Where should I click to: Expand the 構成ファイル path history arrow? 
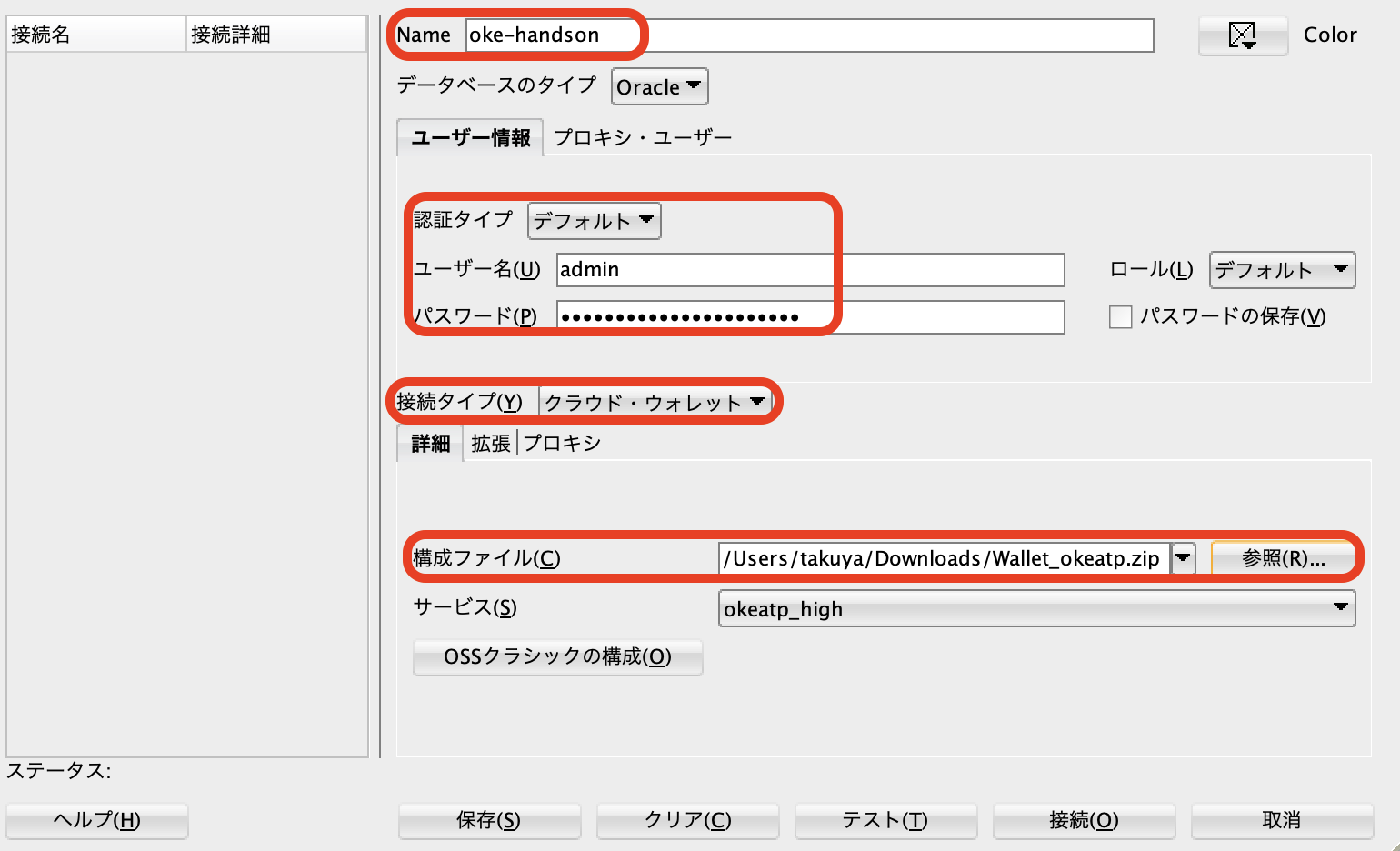coord(1183,558)
